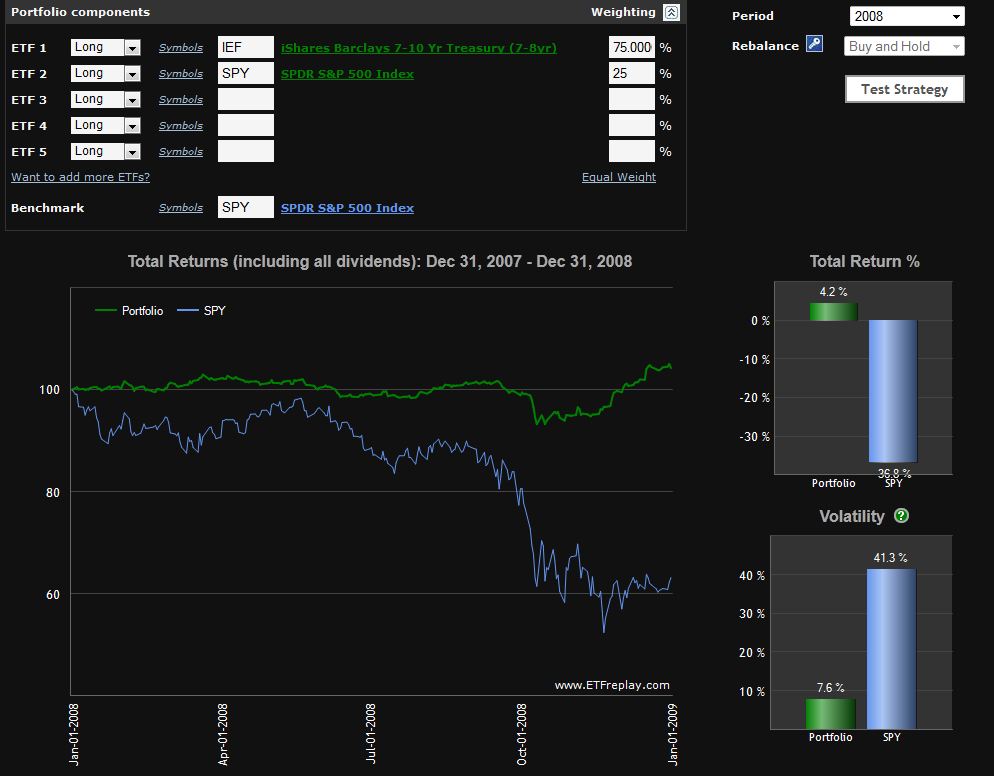Viewport: 994px width, 776px height.
Task: Click Want to add more ETFs link
Action: (81, 177)
